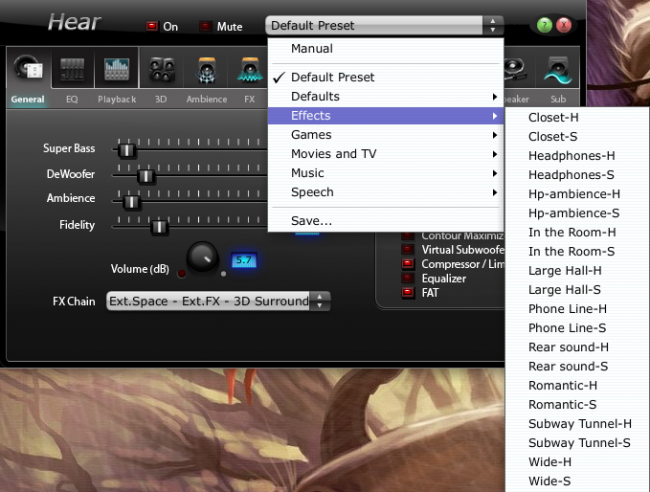The height and width of the screenshot is (492, 650).
Task: Open the FX Chain dropdown
Action: [x=218, y=301]
